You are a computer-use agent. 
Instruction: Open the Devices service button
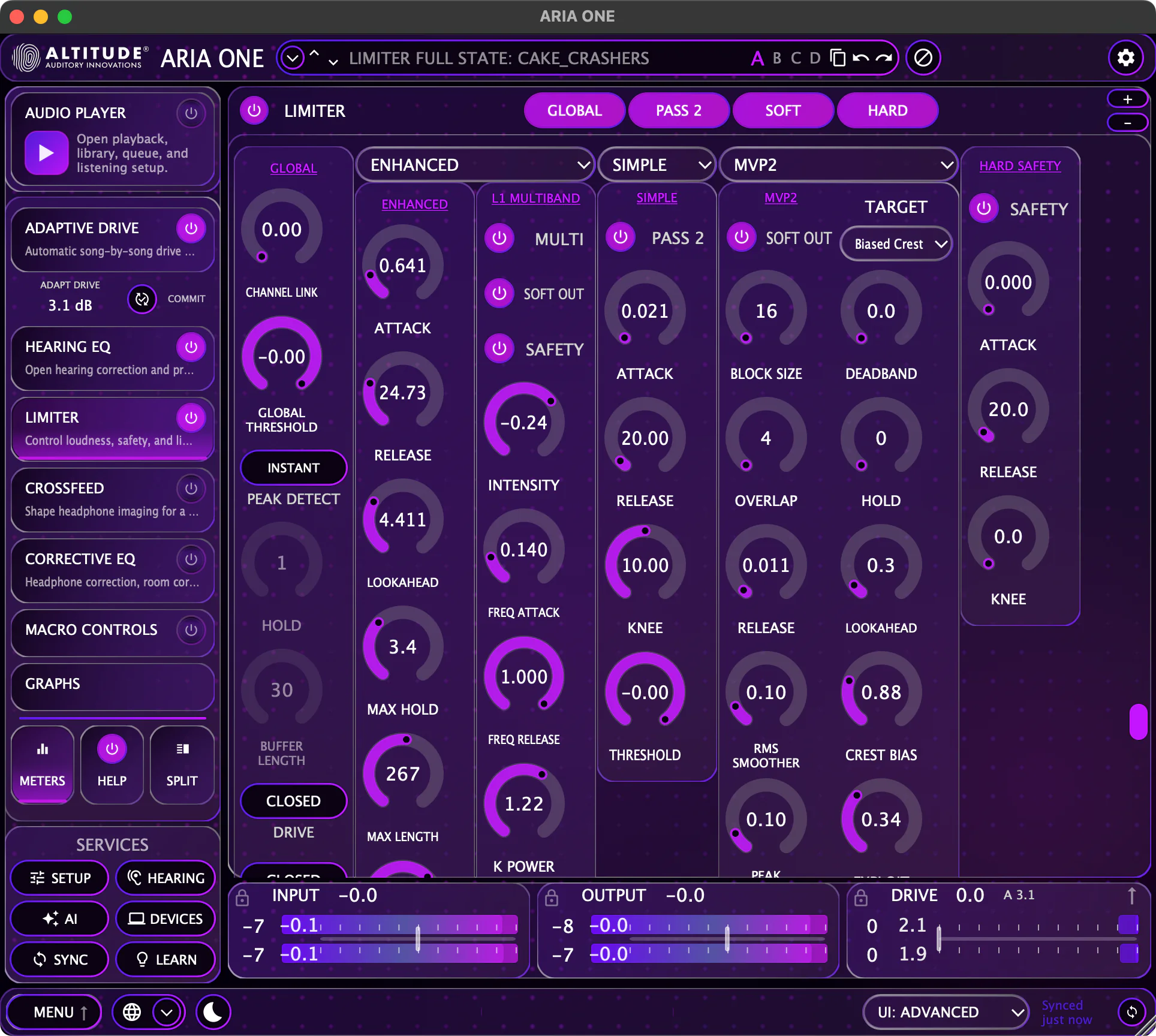[x=165, y=918]
